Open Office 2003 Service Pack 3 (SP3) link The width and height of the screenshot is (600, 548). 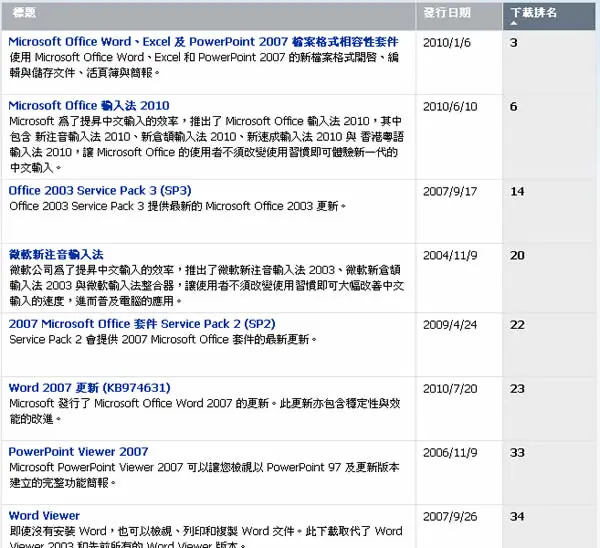(100, 191)
